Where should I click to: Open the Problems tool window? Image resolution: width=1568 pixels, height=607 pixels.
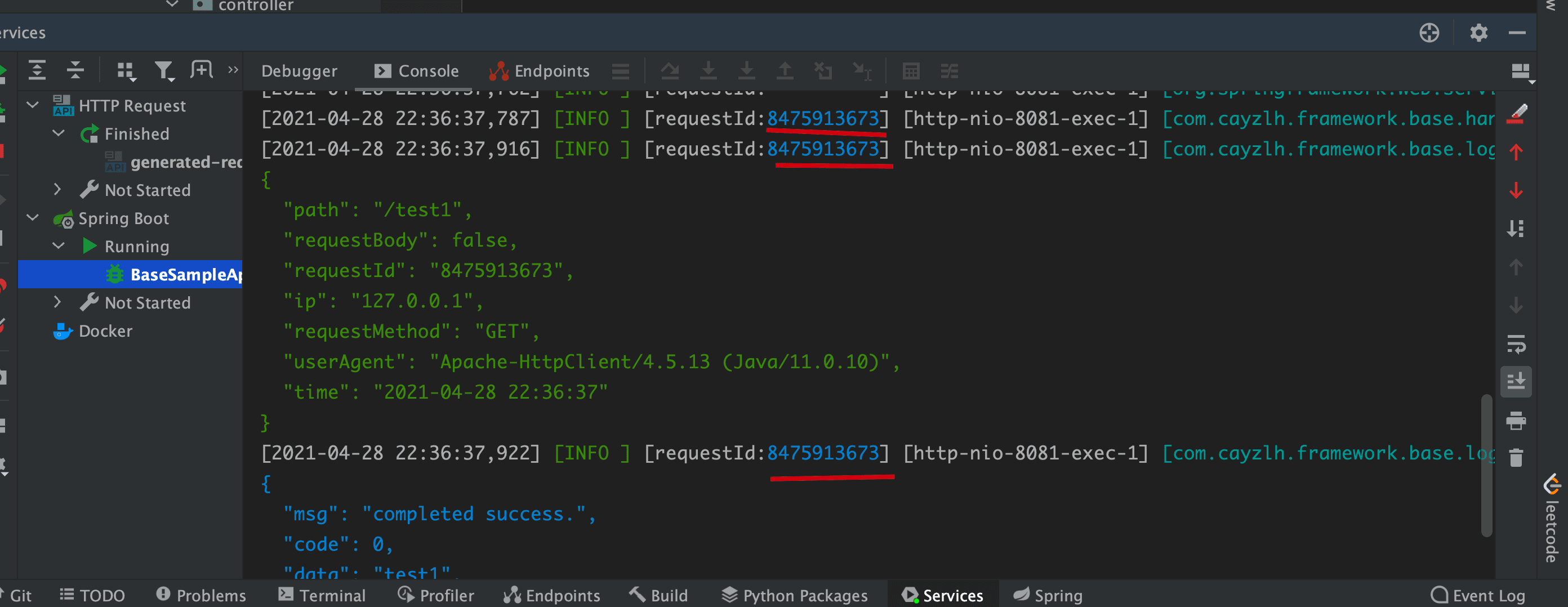pyautogui.click(x=201, y=595)
